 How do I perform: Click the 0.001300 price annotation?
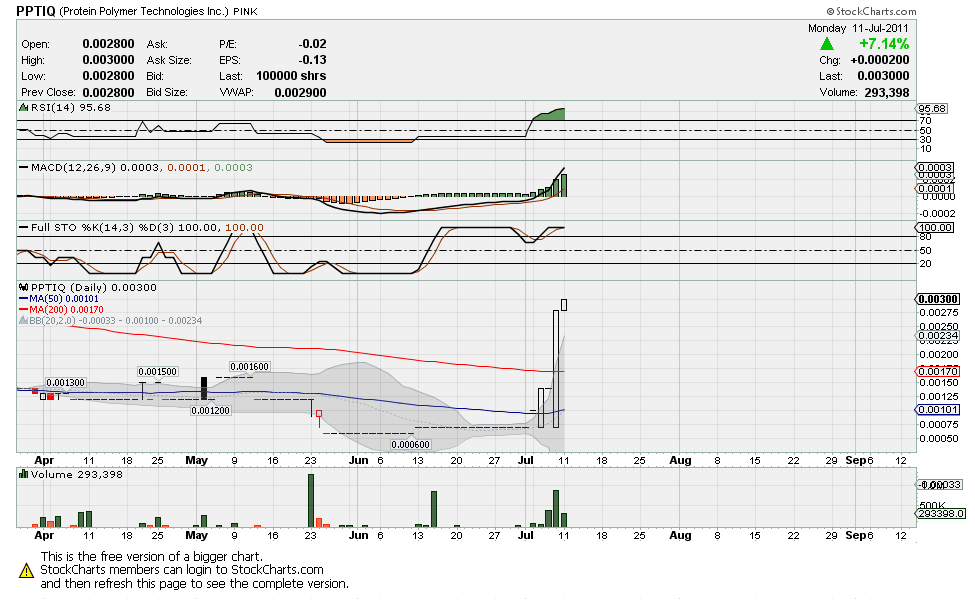click(65, 382)
